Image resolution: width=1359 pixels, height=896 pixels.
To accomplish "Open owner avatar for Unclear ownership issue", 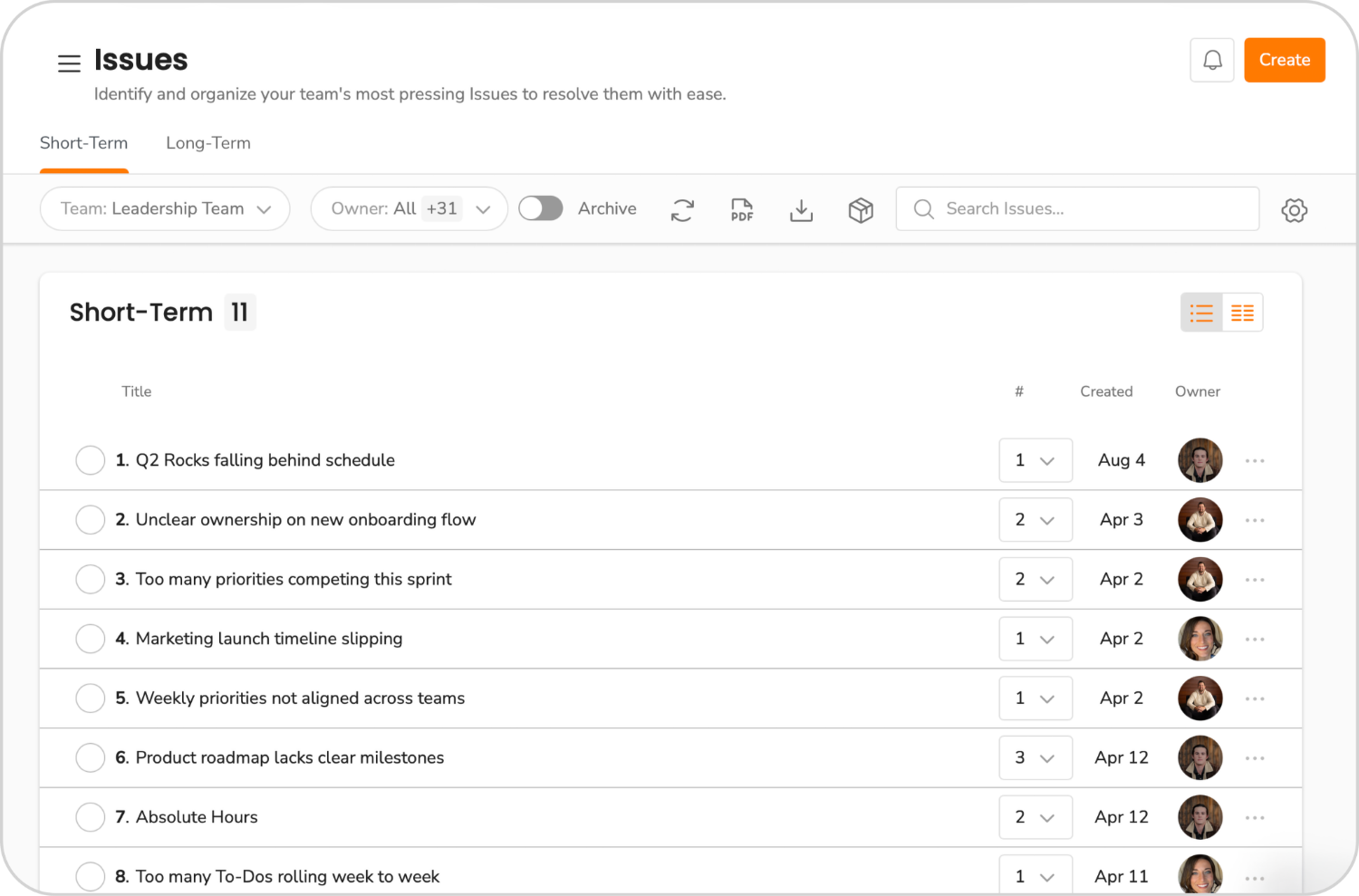I will 1200,519.
